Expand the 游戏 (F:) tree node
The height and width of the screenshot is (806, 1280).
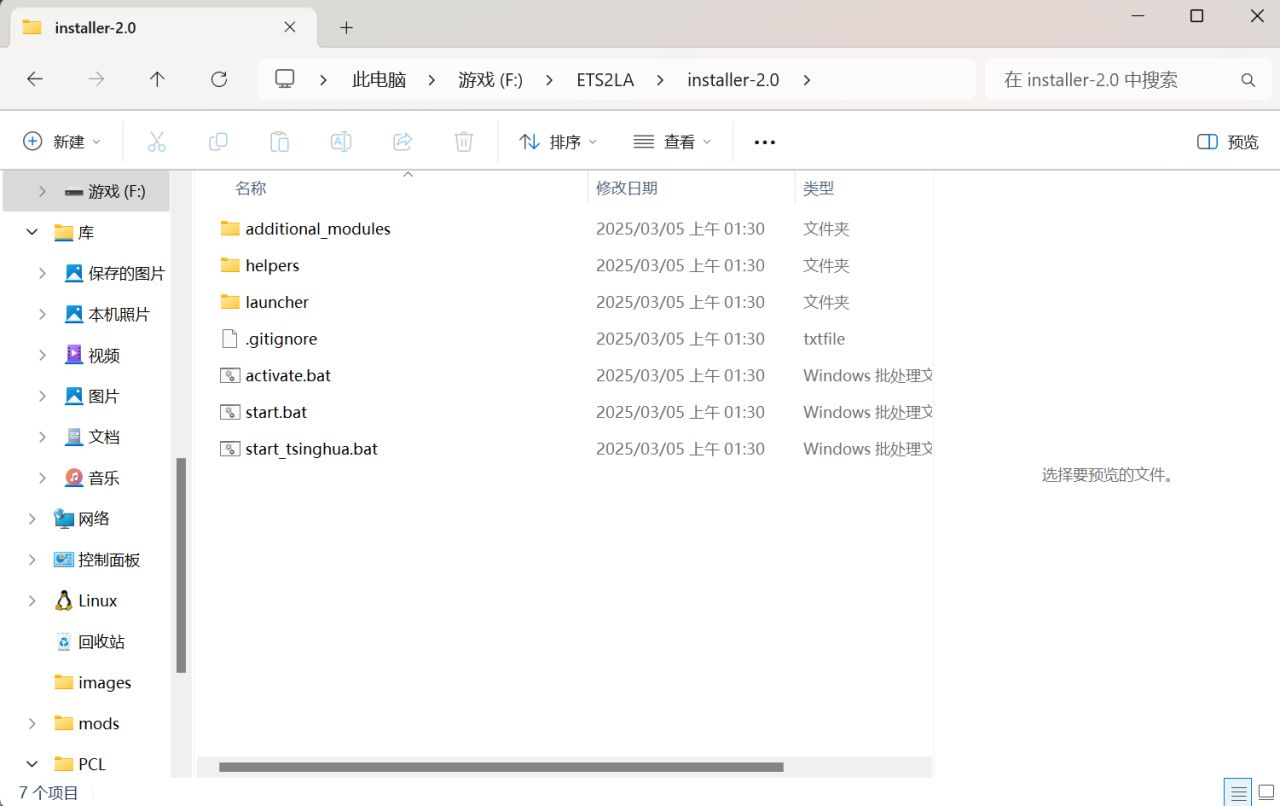point(42,191)
